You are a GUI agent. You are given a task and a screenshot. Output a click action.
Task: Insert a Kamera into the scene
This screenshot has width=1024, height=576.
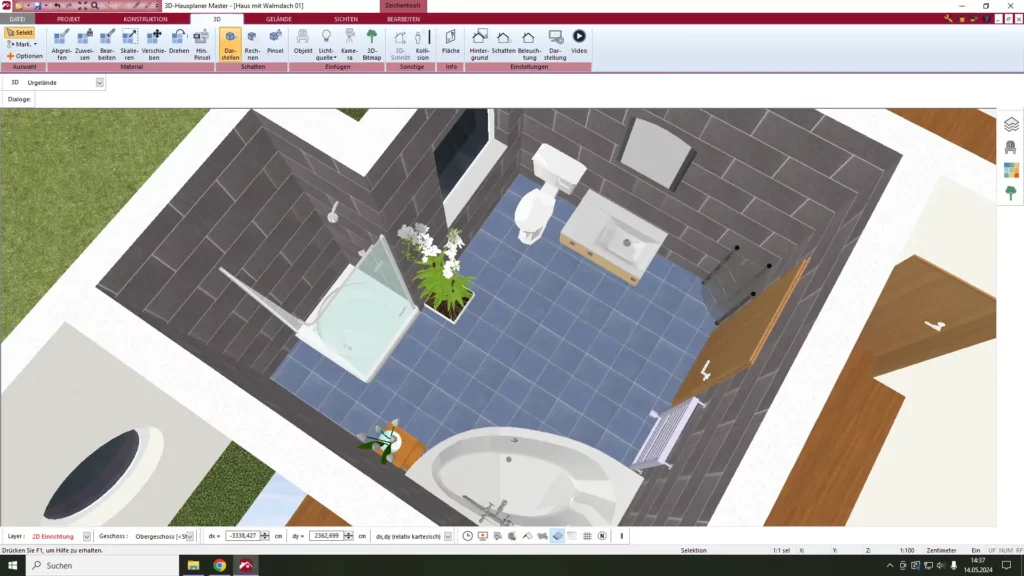click(348, 45)
